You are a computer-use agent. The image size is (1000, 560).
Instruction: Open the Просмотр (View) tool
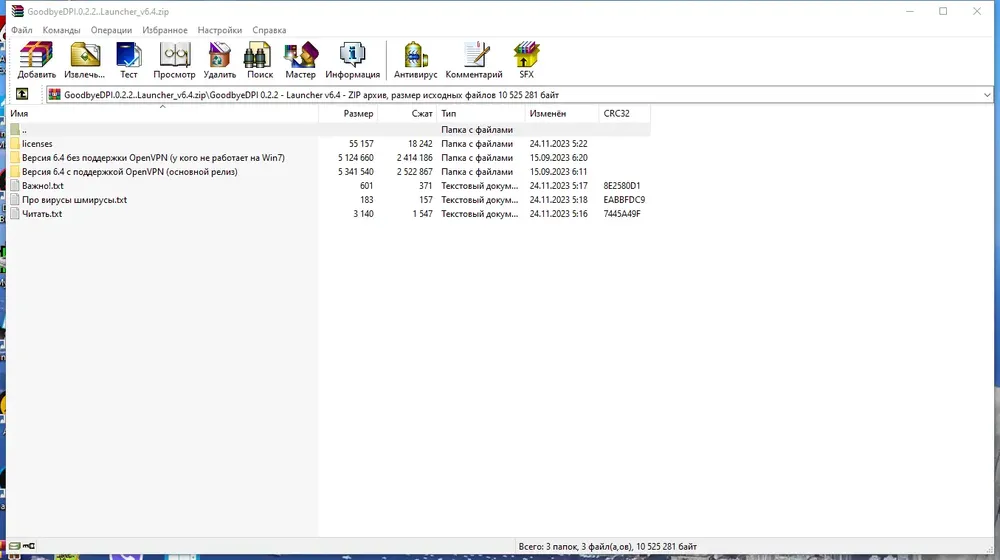tap(174, 60)
